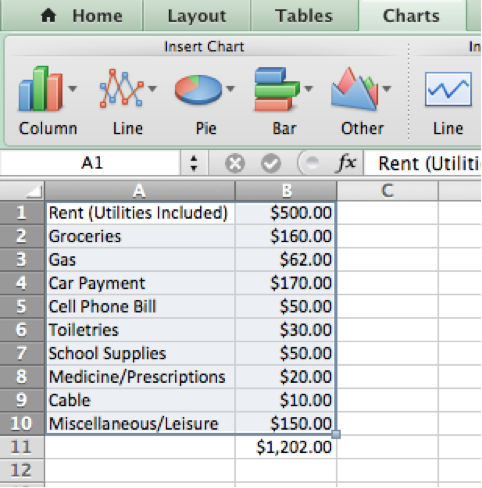This screenshot has width=482, height=488.
Task: Insert a Pie chart
Action: (198, 89)
